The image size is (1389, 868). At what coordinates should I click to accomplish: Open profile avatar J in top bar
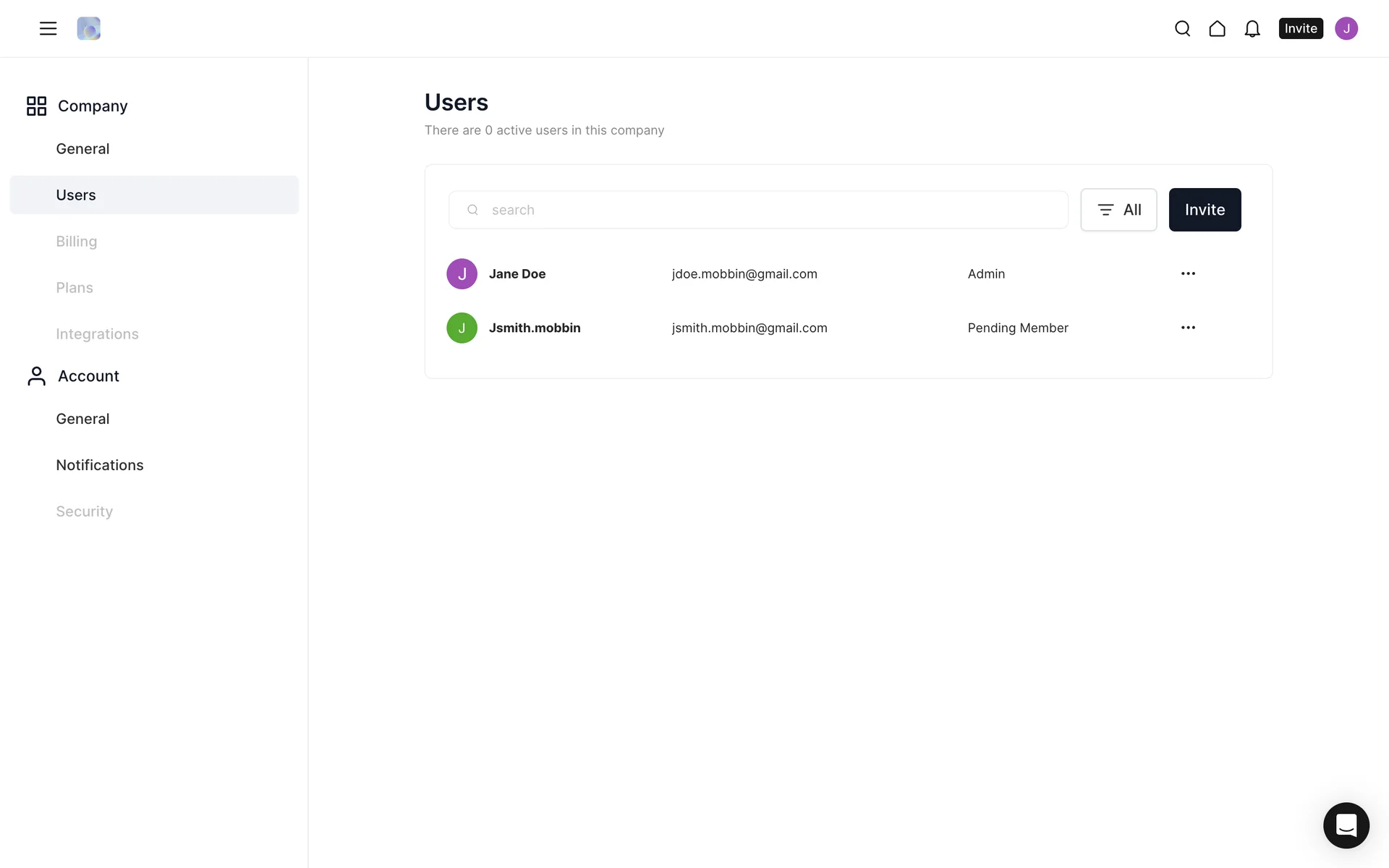[x=1346, y=28]
